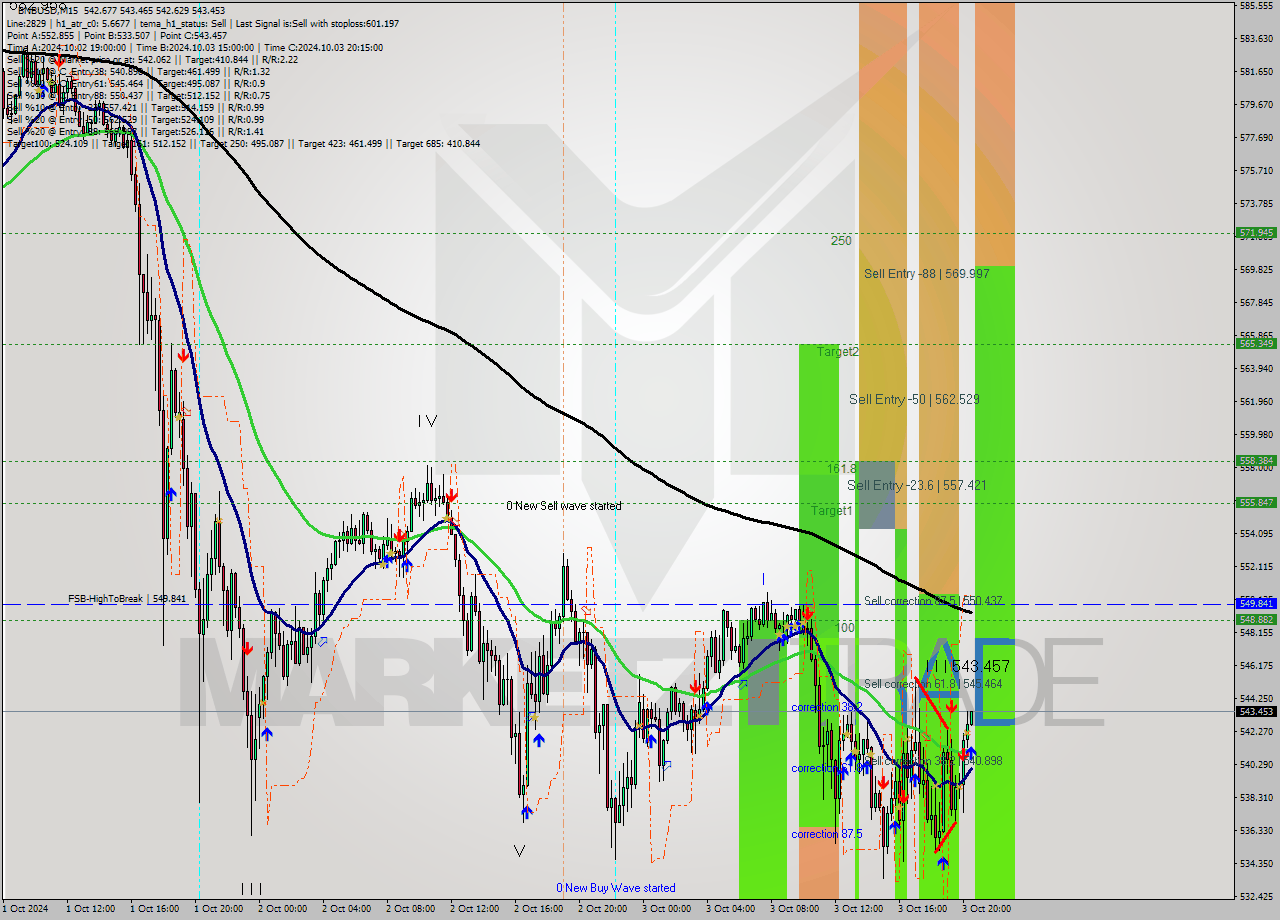
Task: Click the '0 New Sell wave started' annotation
Action: 563,506
